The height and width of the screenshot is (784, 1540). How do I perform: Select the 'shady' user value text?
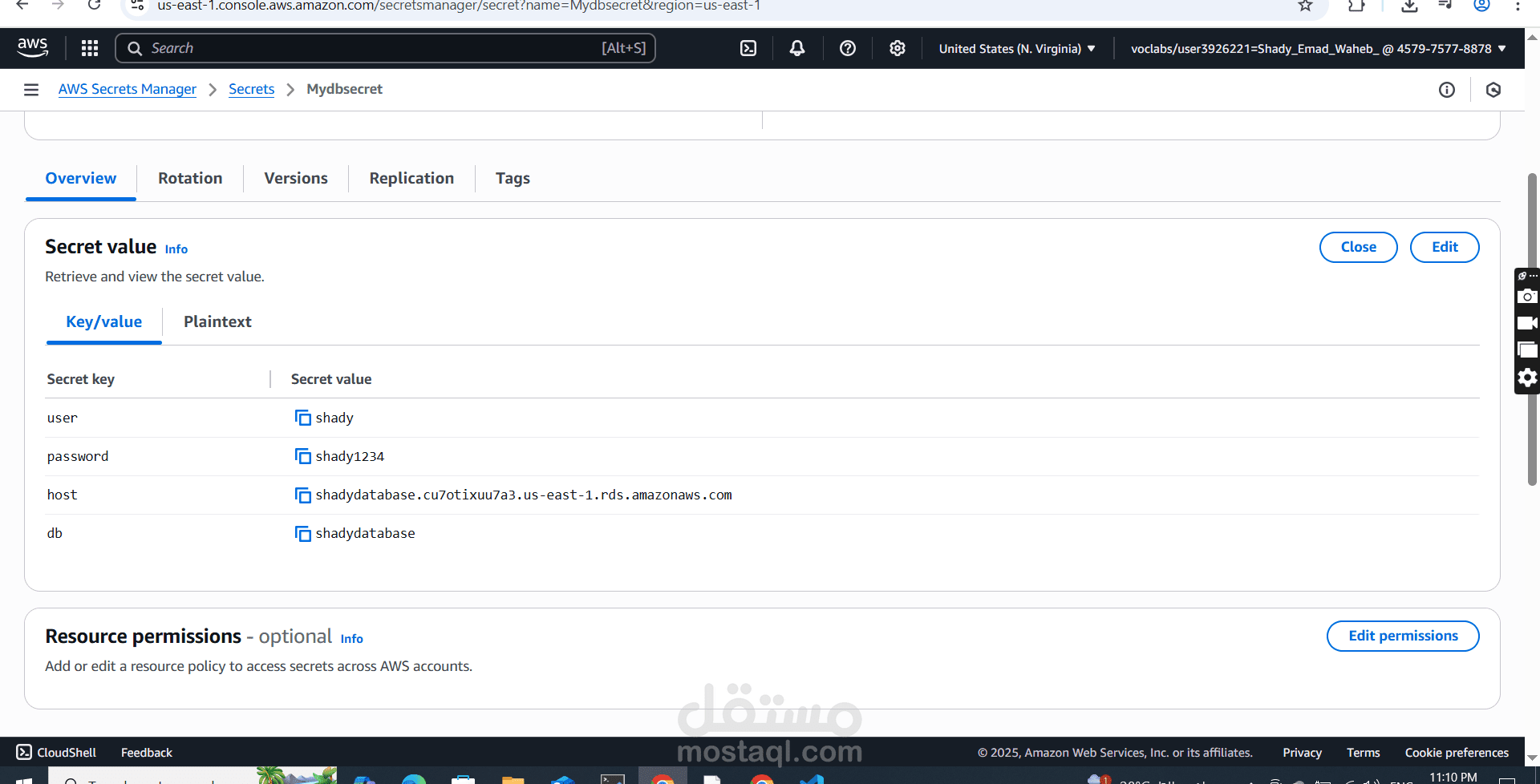click(334, 418)
